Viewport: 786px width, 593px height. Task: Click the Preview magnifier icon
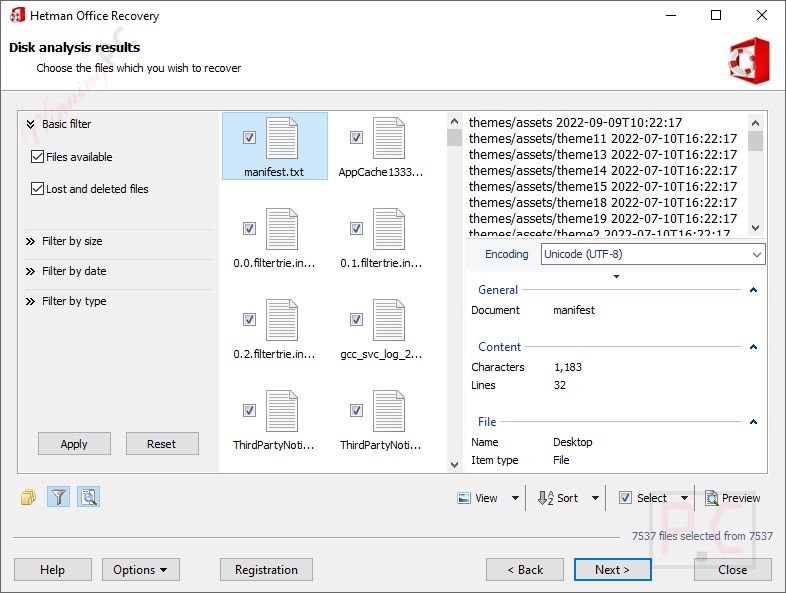coord(712,498)
